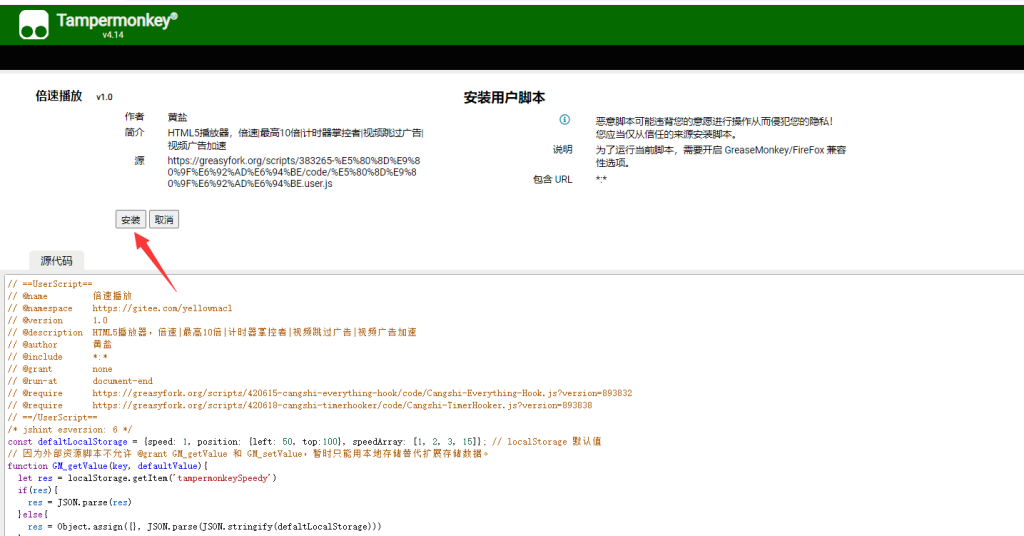Screen dimensions: 1024x536
Task: Click the @description line in the code
Action: pyautogui.click(x=212, y=332)
